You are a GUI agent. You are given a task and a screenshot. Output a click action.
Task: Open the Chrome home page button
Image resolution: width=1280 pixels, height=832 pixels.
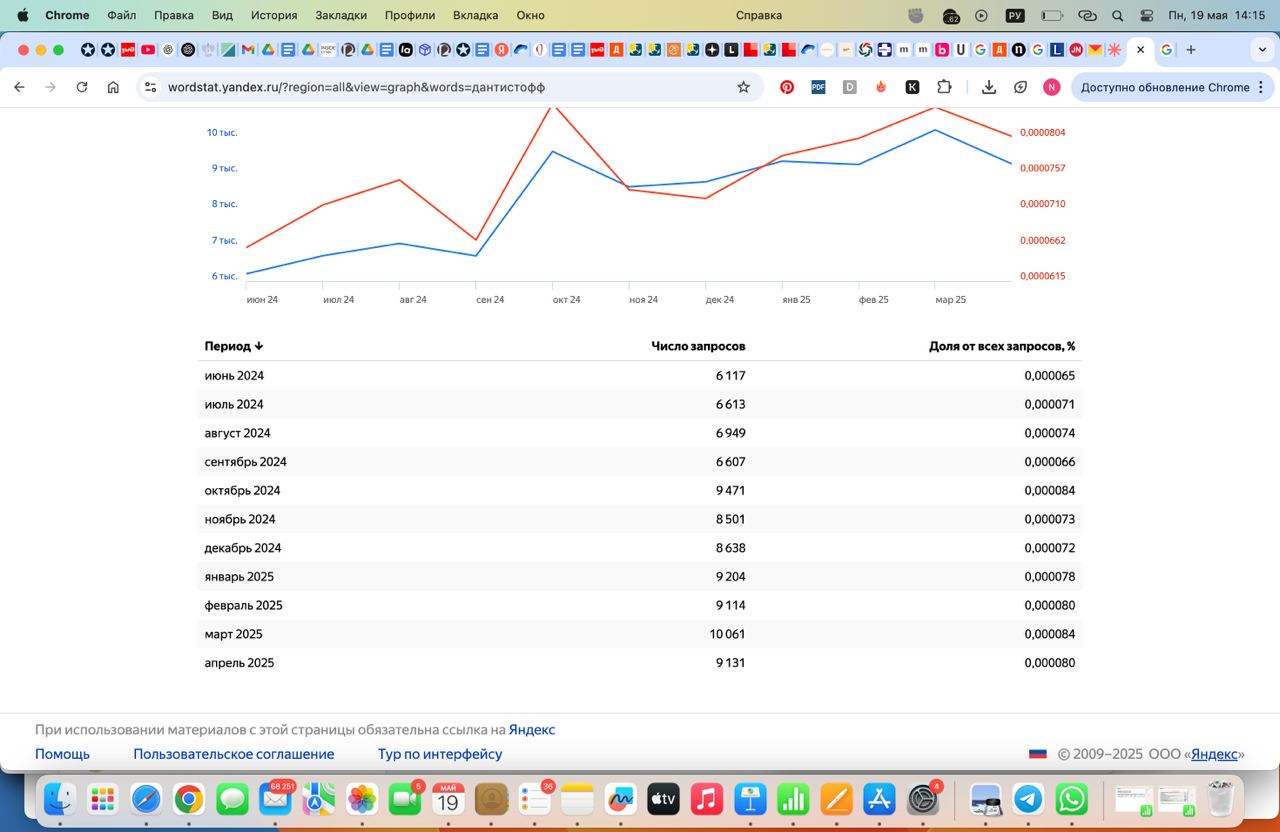pos(113,87)
